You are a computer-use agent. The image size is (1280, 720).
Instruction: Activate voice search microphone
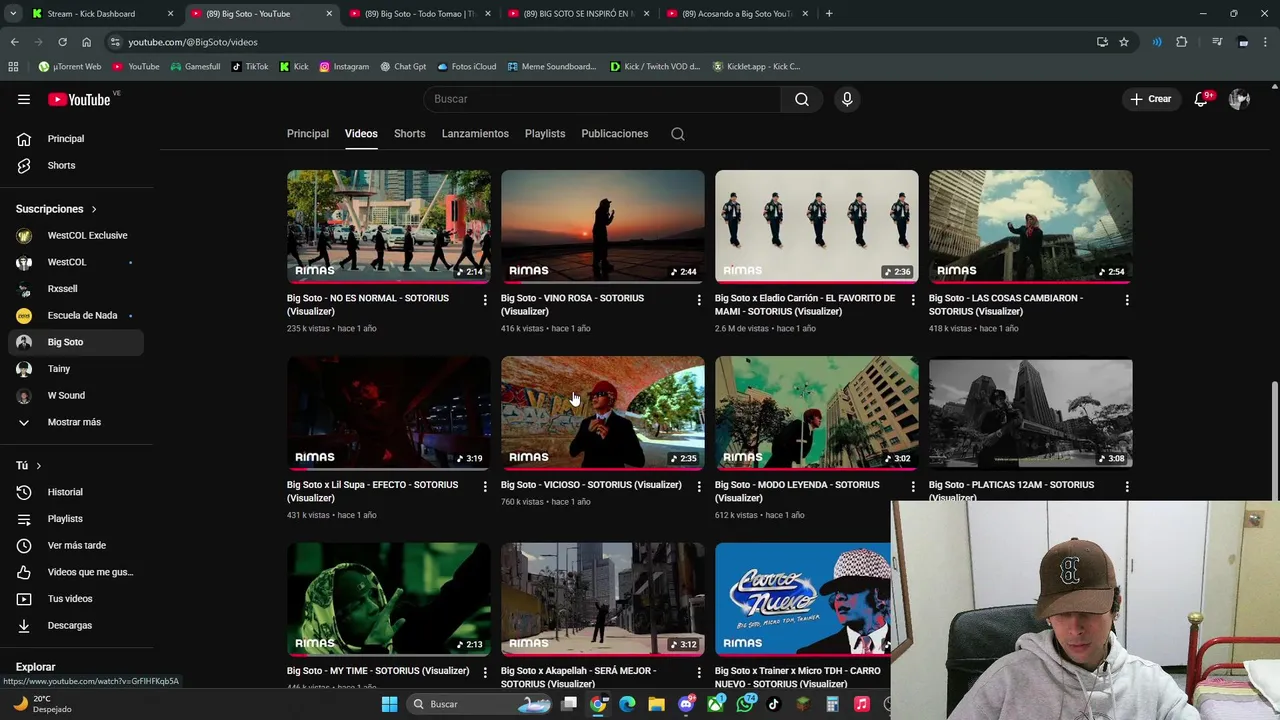pos(847,99)
